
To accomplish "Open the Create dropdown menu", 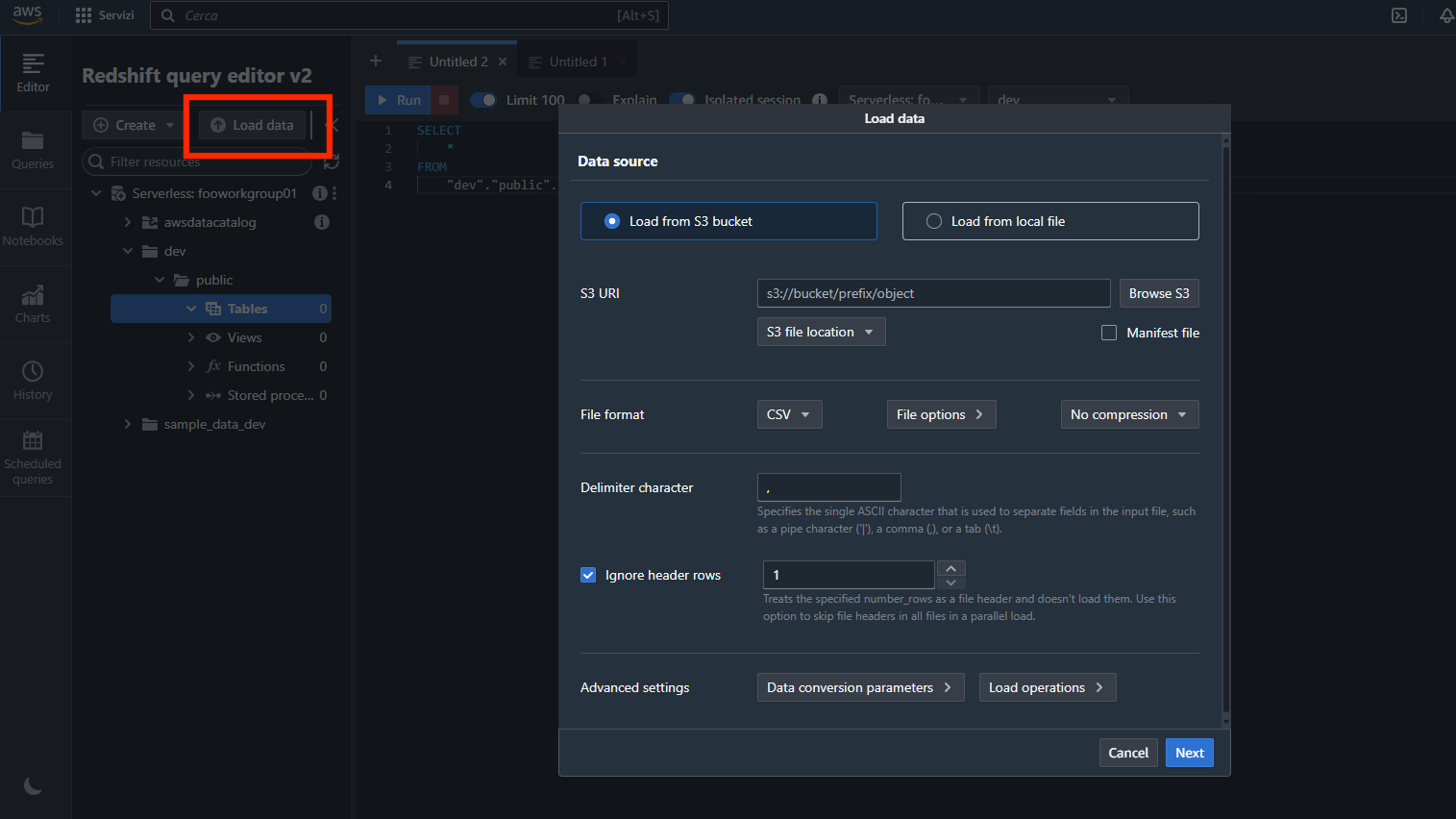I will tap(135, 125).
